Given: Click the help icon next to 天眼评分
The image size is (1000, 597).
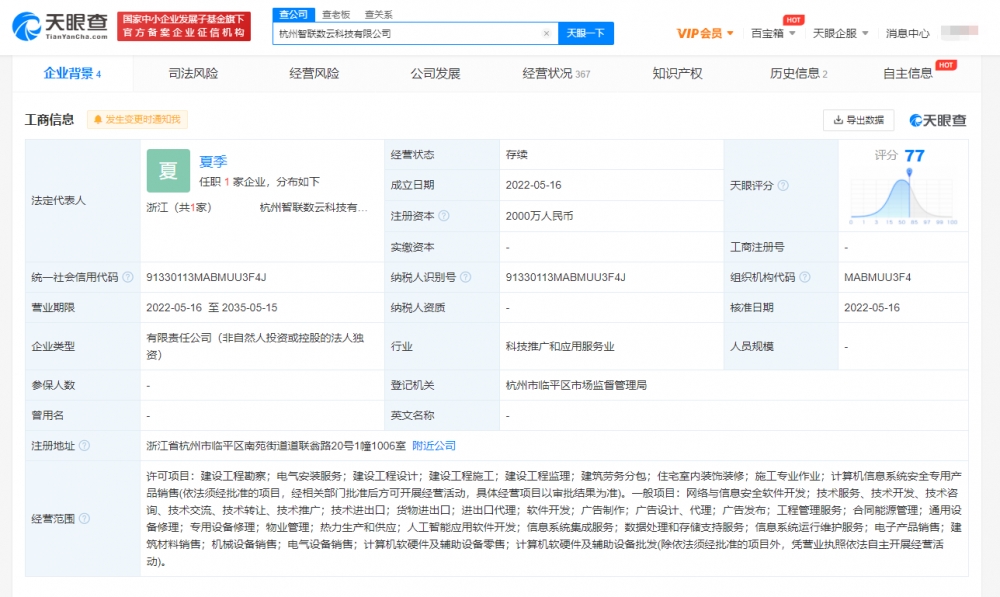Looking at the screenshot, I should [x=783, y=185].
